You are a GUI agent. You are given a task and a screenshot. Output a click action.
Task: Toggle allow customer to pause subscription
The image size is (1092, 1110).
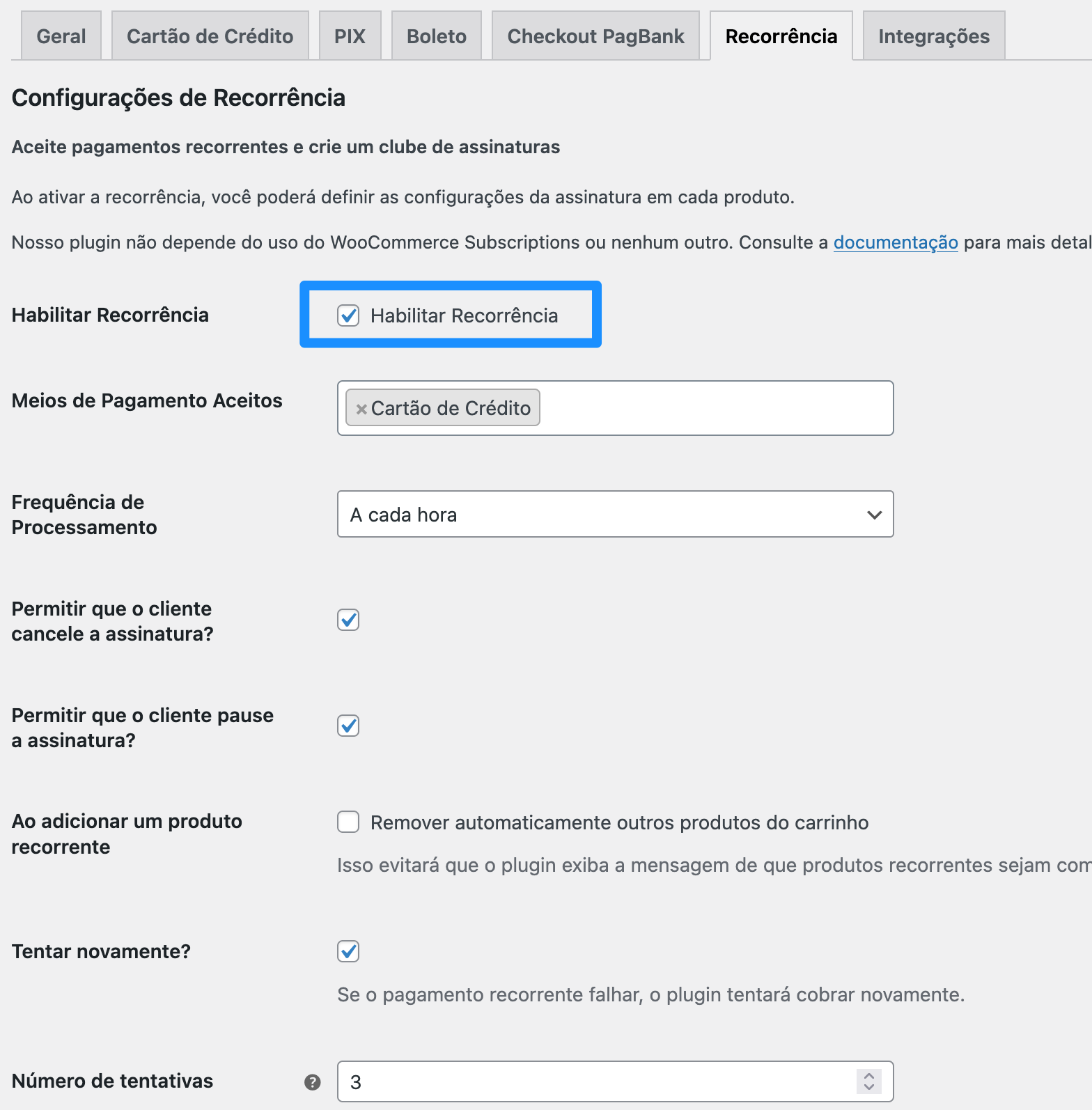(x=348, y=726)
